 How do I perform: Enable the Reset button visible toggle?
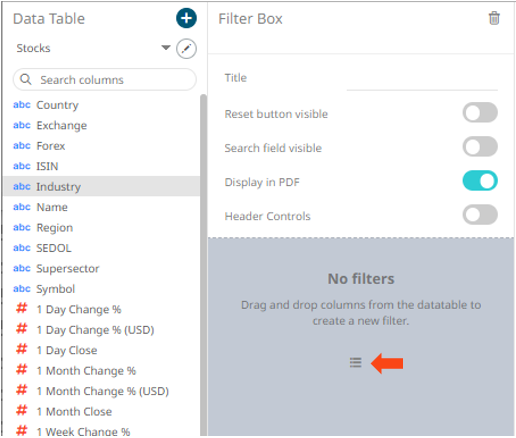[480, 113]
